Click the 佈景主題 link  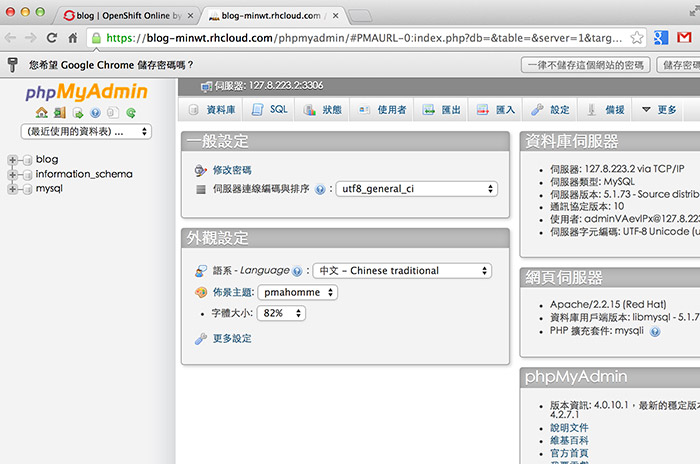(x=233, y=292)
